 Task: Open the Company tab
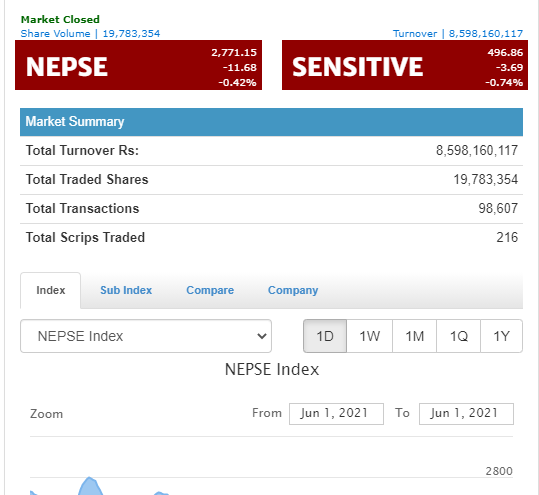click(293, 290)
